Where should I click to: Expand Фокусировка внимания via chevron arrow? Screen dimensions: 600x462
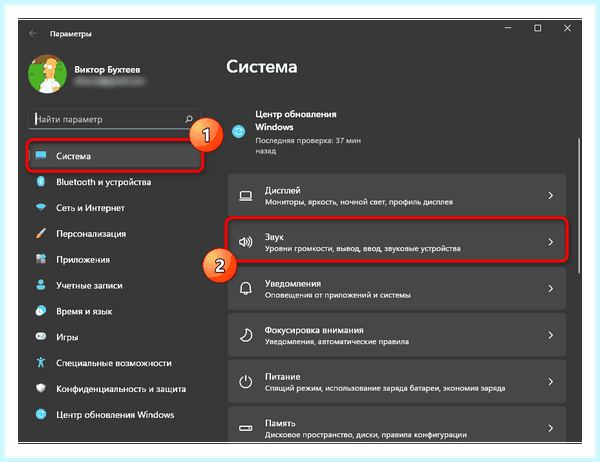551,335
